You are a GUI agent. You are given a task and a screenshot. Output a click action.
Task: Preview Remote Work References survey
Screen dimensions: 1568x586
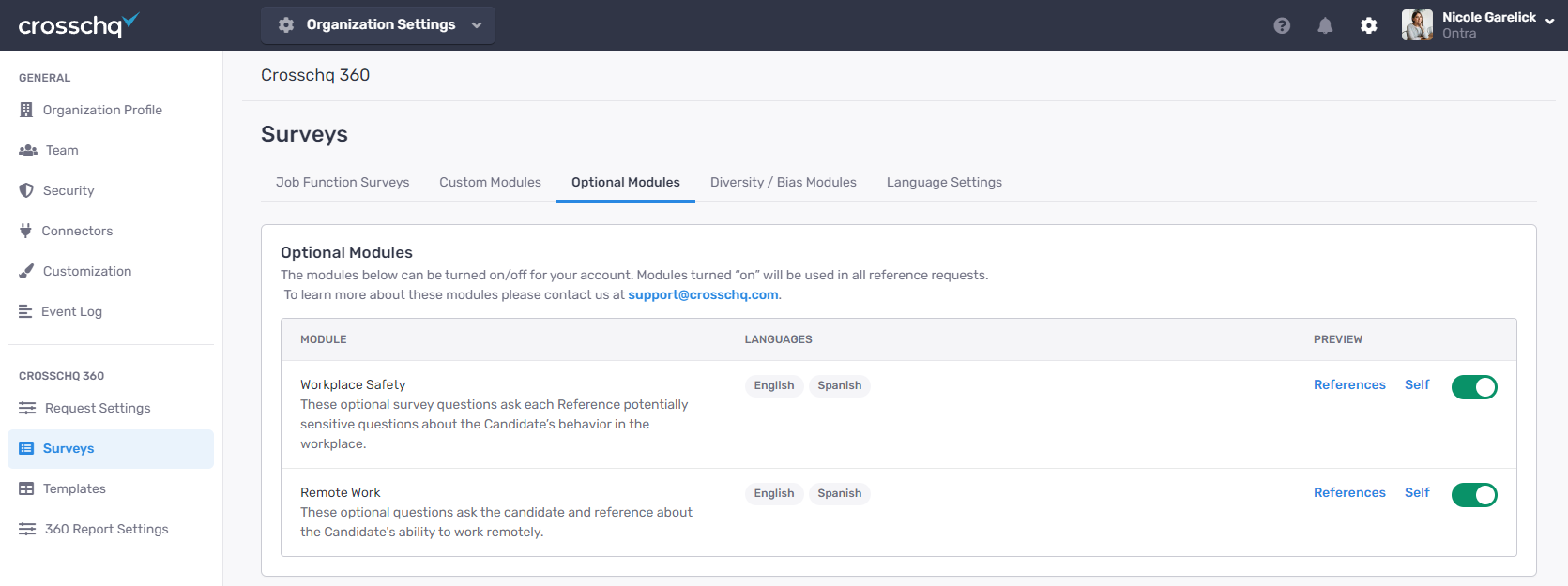1349,492
